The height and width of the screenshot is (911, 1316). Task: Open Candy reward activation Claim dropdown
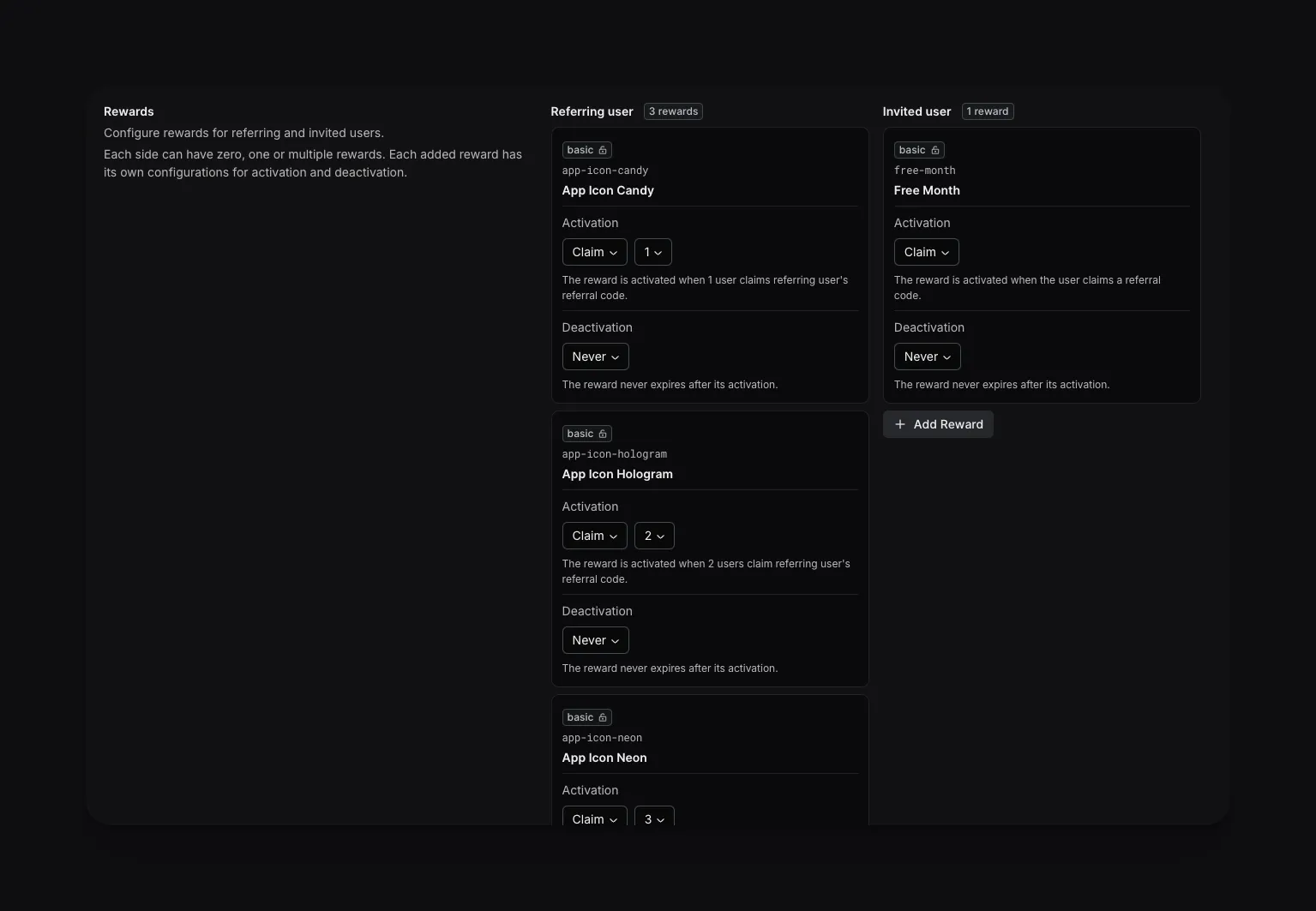[x=594, y=252]
